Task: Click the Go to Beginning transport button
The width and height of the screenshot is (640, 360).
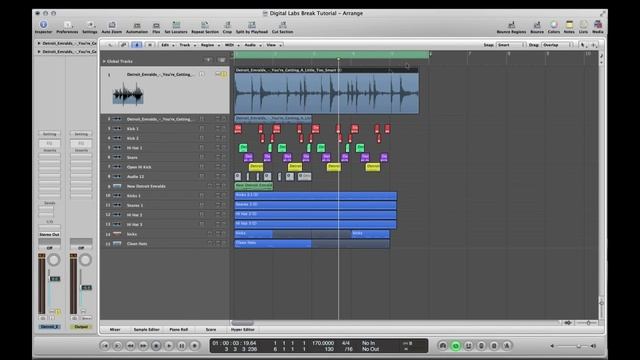Action: (105, 346)
